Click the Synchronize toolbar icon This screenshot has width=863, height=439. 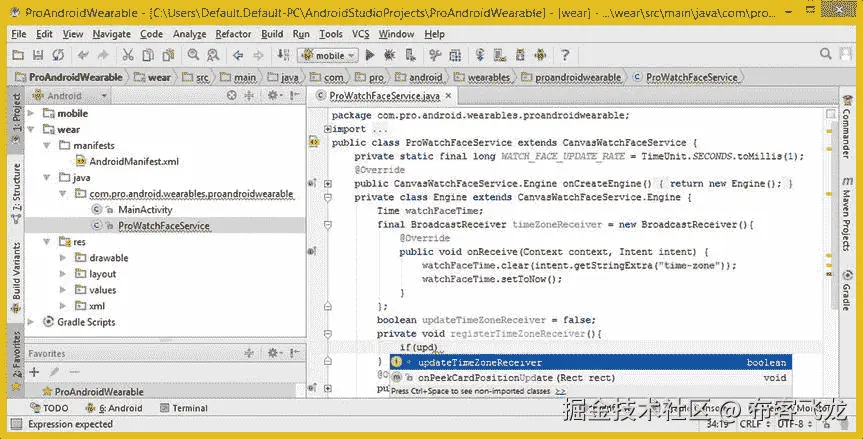[58, 55]
